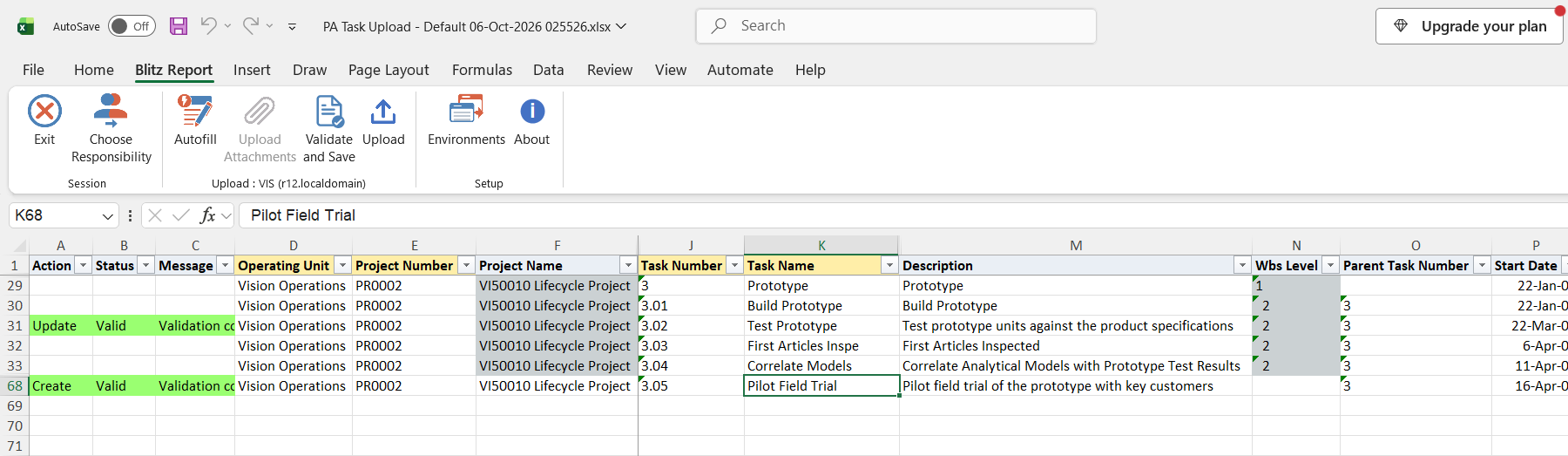Open the Draw tab
Image resolution: width=1568 pixels, height=456 pixels.
tap(309, 70)
